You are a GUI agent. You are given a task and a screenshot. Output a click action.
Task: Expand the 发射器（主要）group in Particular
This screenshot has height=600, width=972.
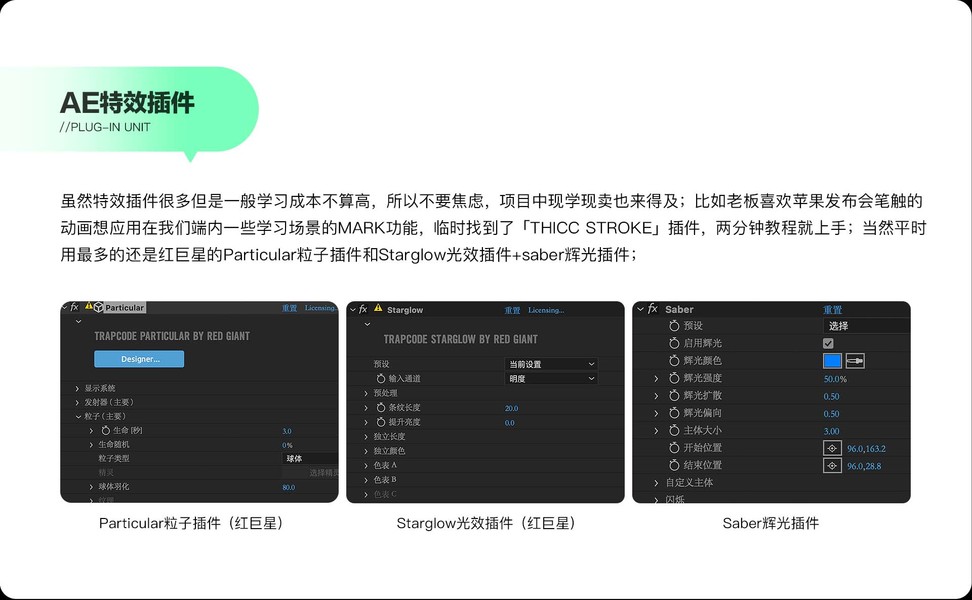click(77, 402)
